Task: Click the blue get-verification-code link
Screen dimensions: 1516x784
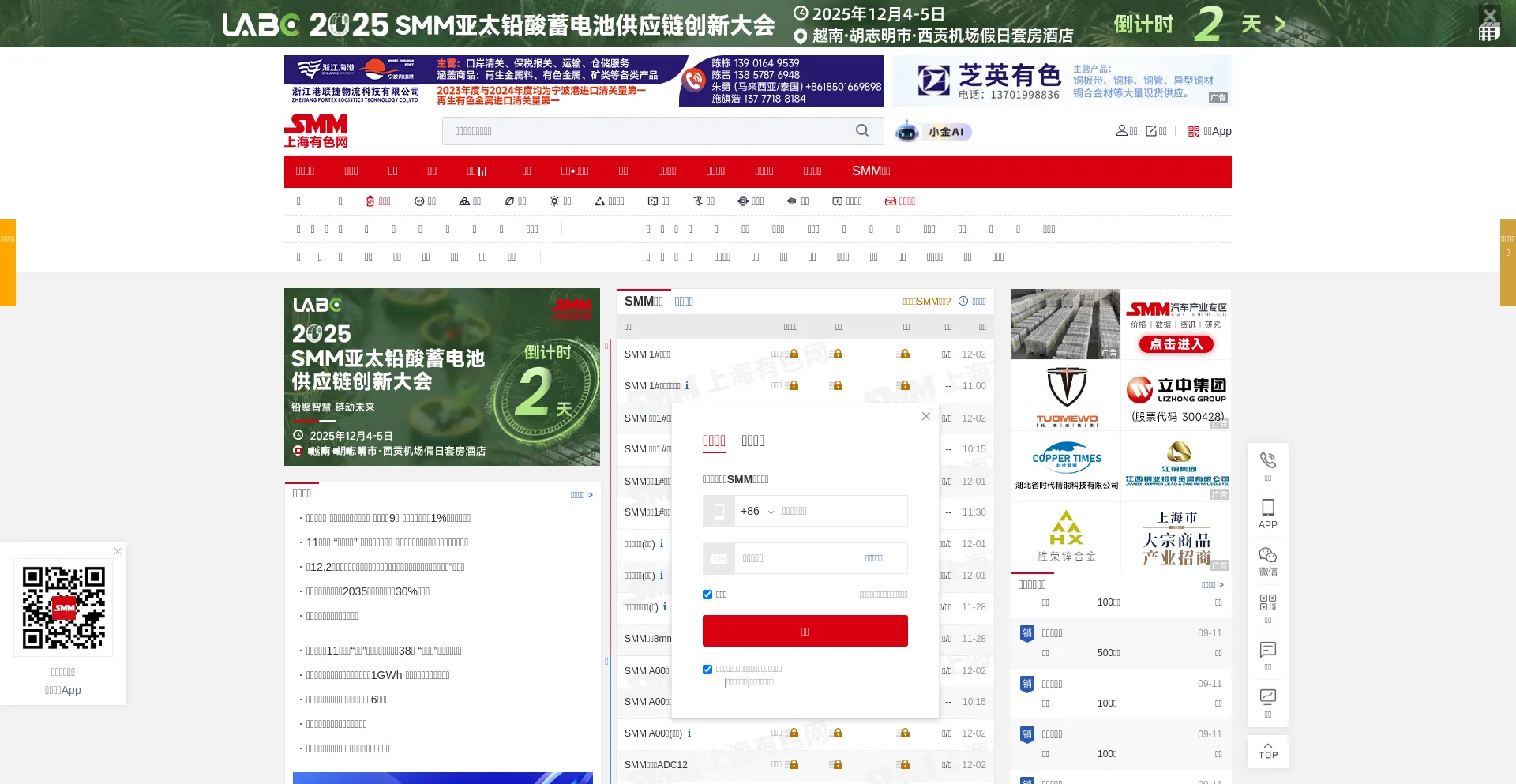Action: (x=873, y=558)
